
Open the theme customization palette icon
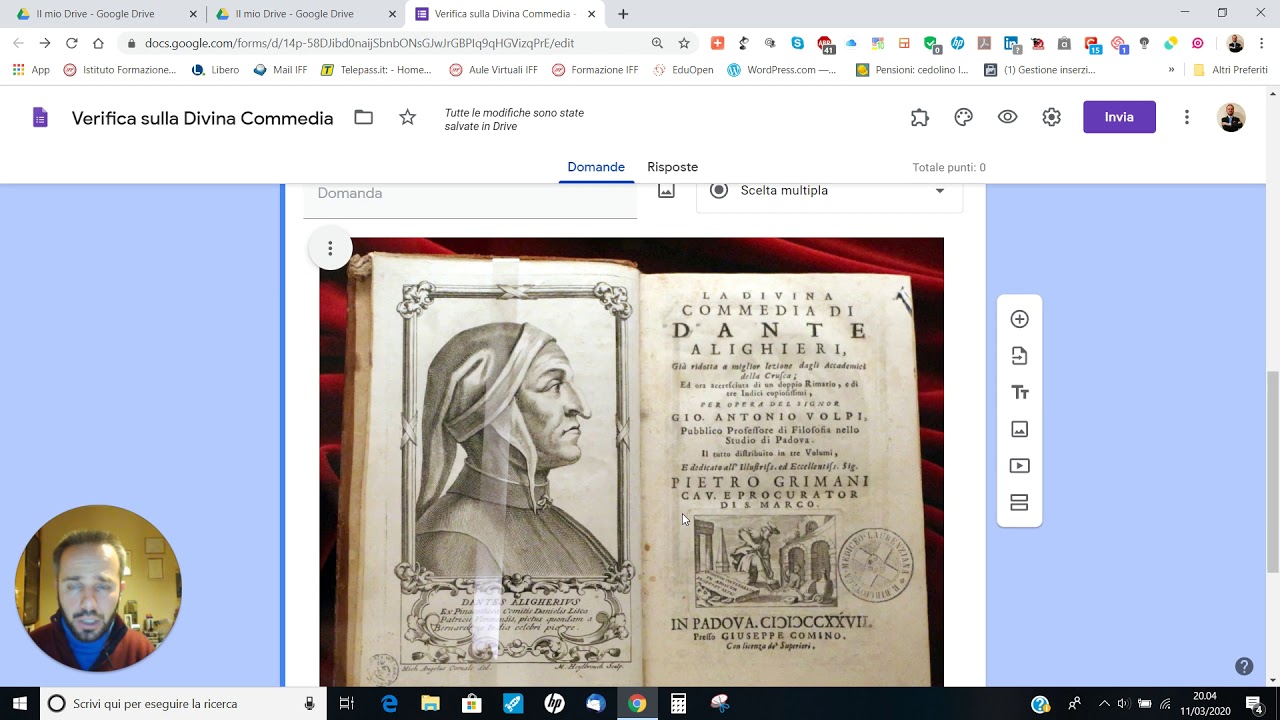point(964,117)
